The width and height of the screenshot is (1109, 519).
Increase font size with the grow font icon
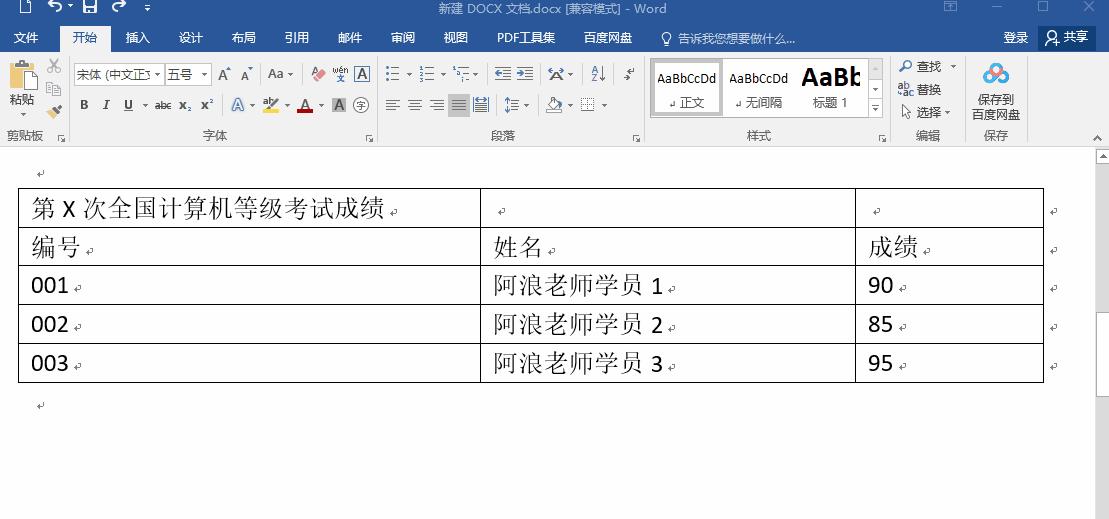pos(223,74)
